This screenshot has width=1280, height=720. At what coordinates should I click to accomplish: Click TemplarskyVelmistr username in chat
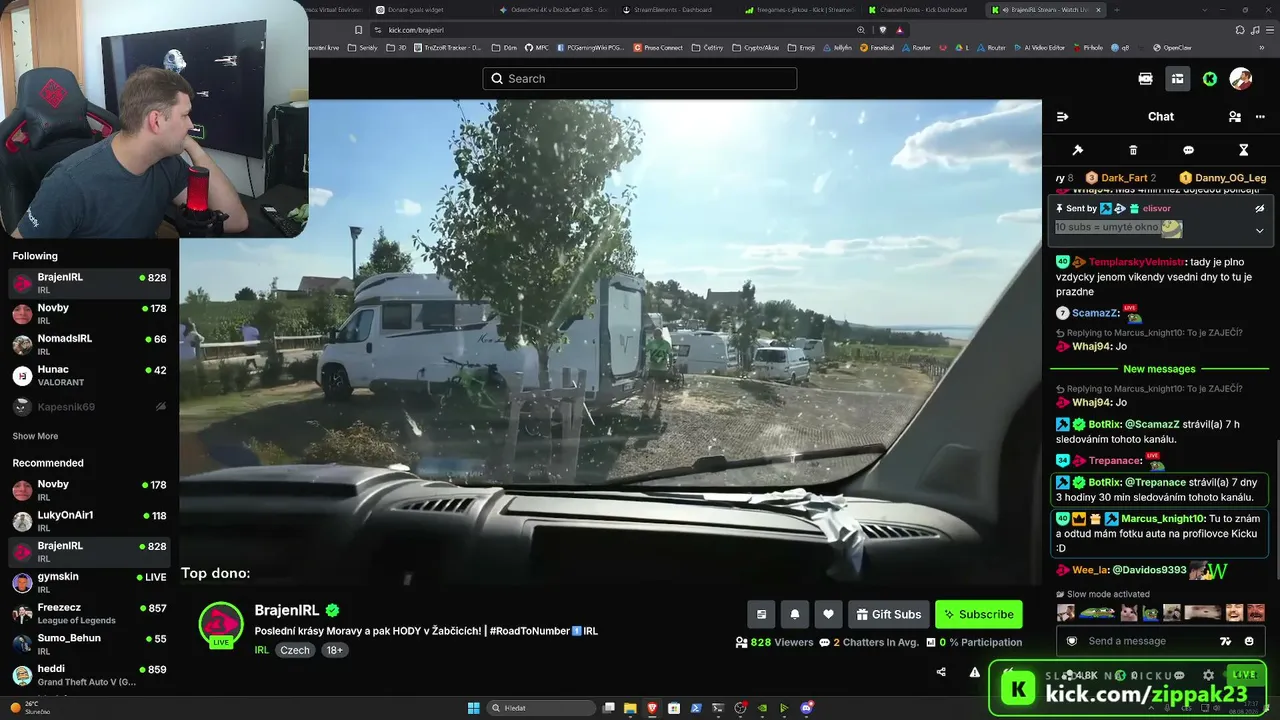click(1137, 262)
